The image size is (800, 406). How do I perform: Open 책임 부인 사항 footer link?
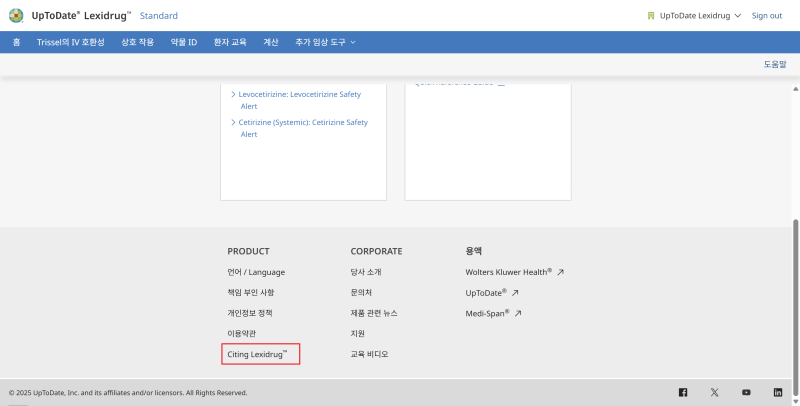click(251, 293)
